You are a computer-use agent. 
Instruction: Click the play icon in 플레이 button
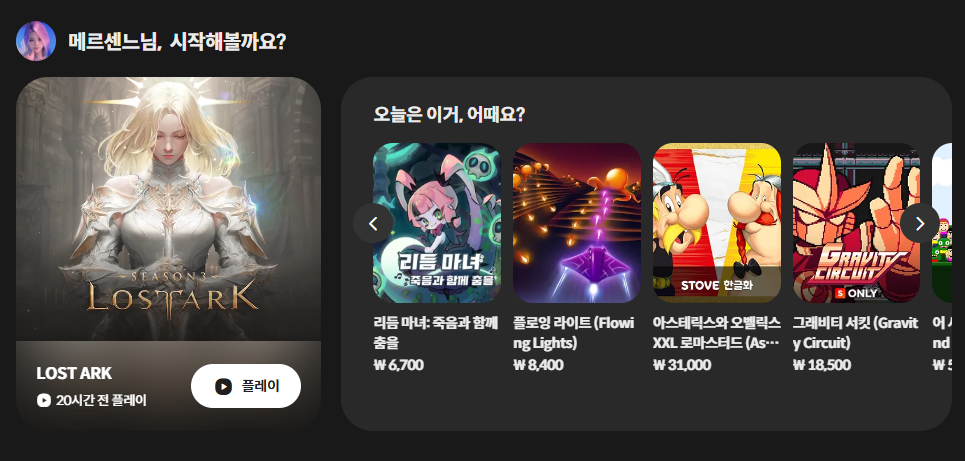coord(223,386)
